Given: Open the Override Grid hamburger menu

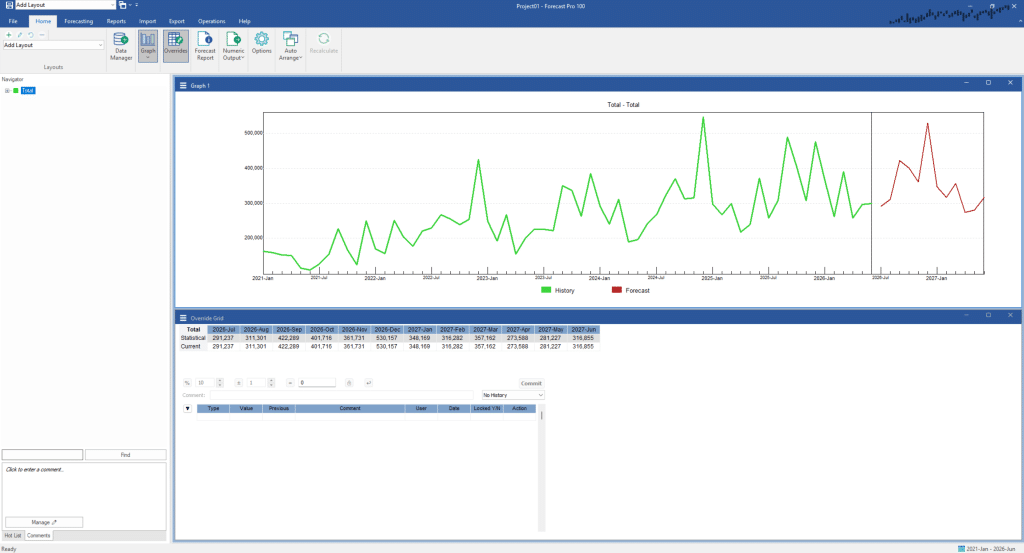Looking at the screenshot, I should tap(183, 317).
